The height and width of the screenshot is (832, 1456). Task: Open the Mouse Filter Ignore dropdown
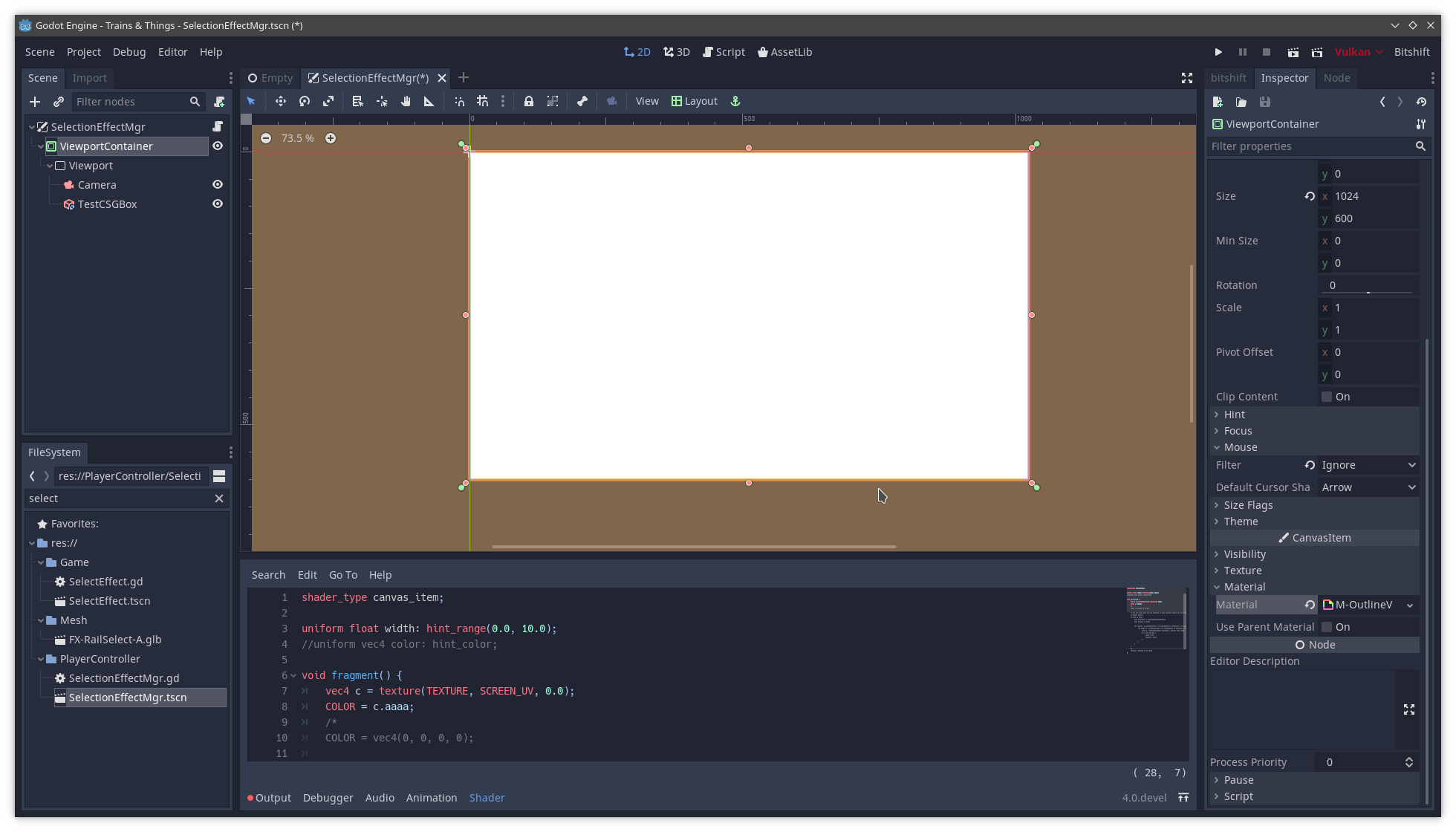(x=1368, y=465)
